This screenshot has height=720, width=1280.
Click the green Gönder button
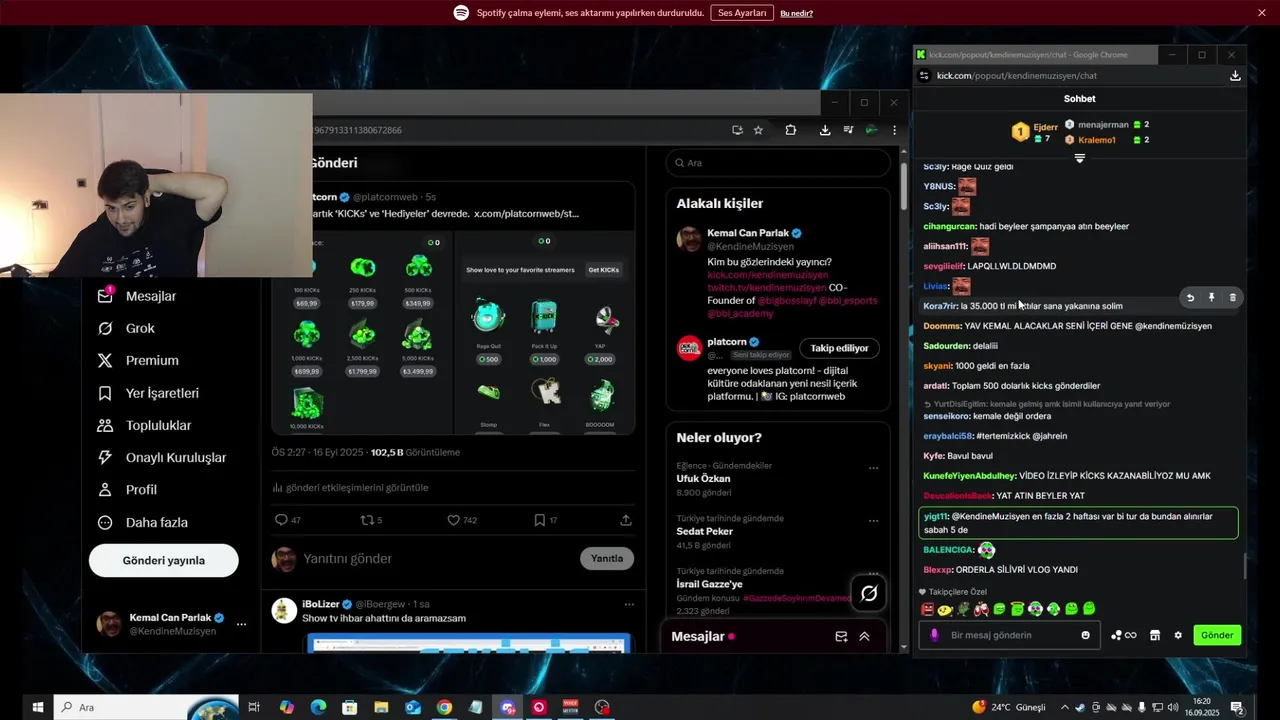pos(1217,635)
